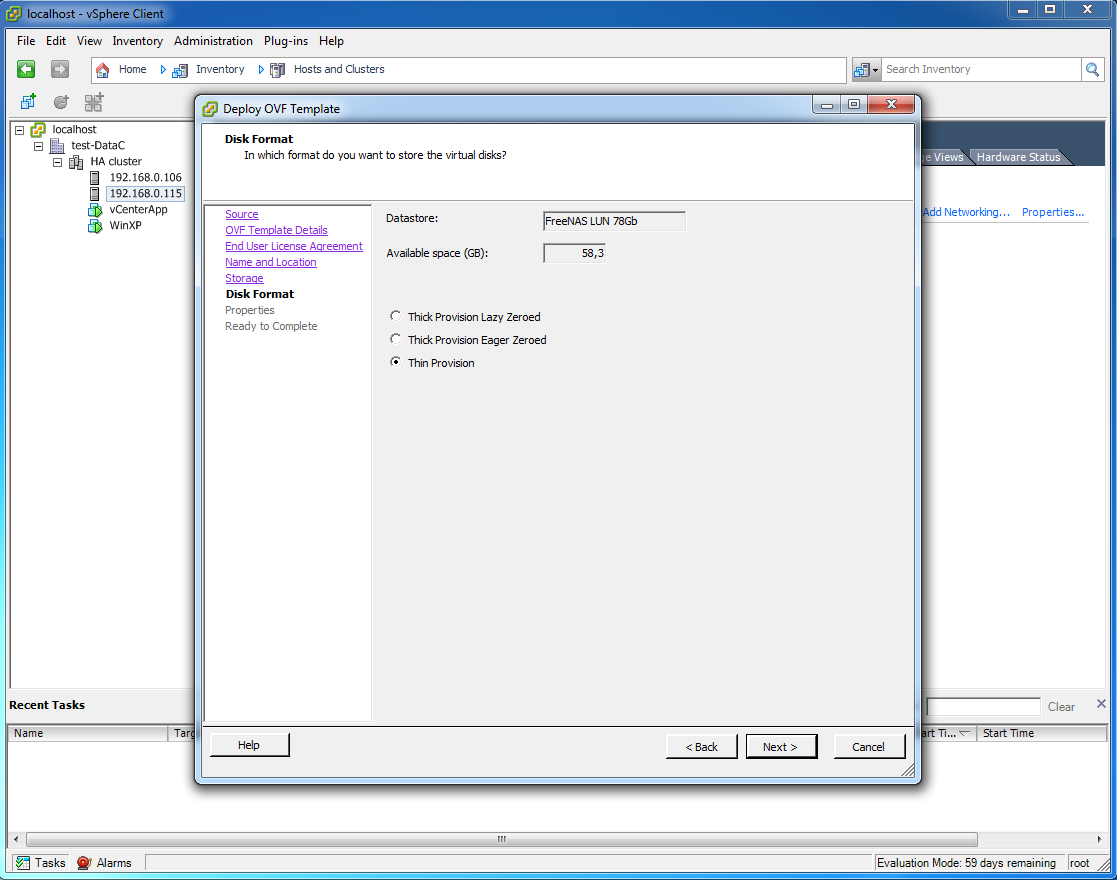Viewport: 1117px width, 880px height.
Task: Select host 192.168.0.106 in tree
Action: click(x=145, y=177)
